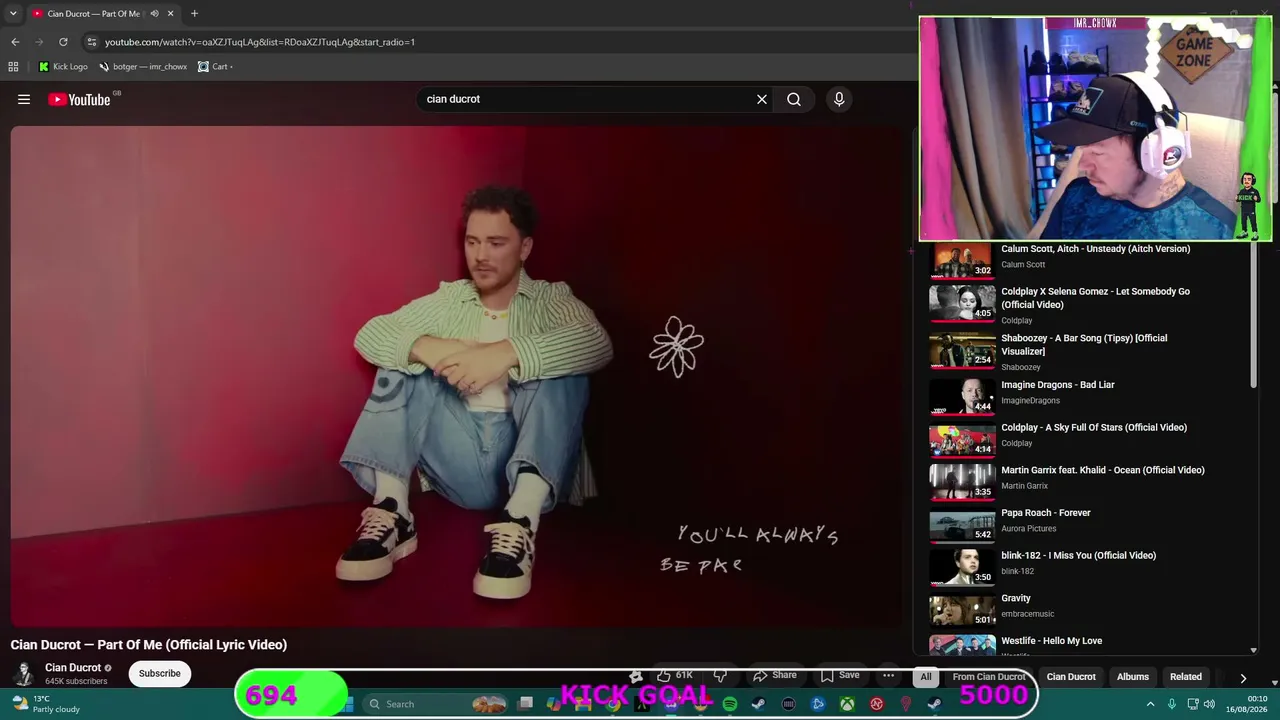Start voice search with the microphone
This screenshot has width=1280, height=720.
[839, 99]
